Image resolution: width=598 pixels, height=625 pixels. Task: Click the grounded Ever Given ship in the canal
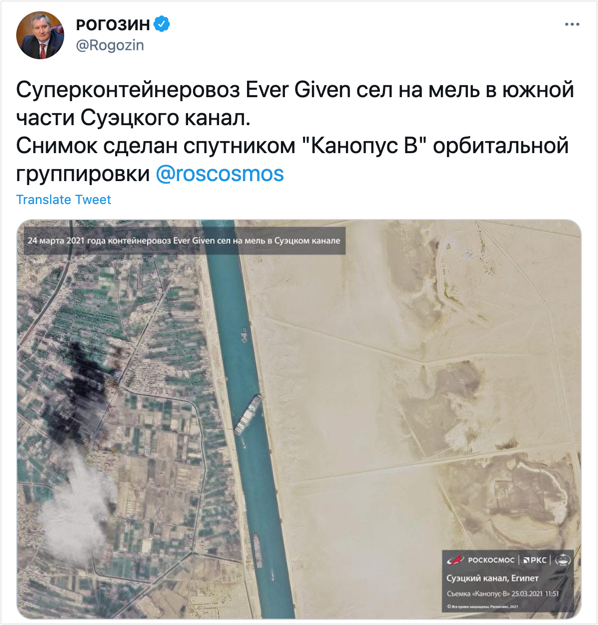pyautogui.click(x=248, y=415)
